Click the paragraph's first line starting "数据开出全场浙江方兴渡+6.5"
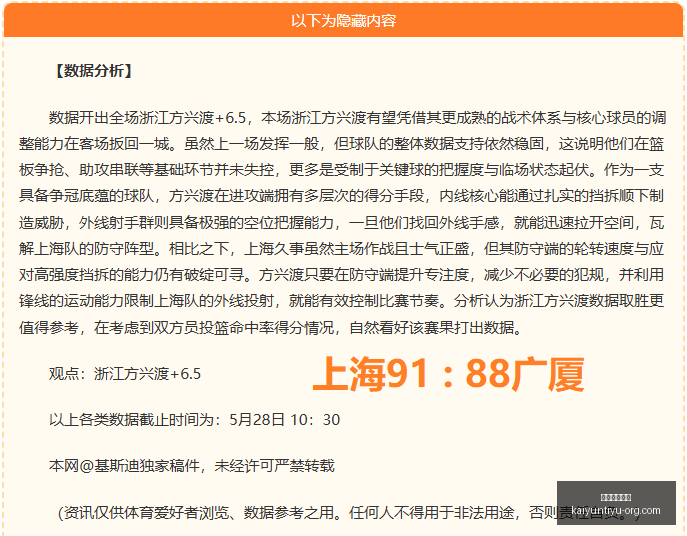 pos(358,117)
